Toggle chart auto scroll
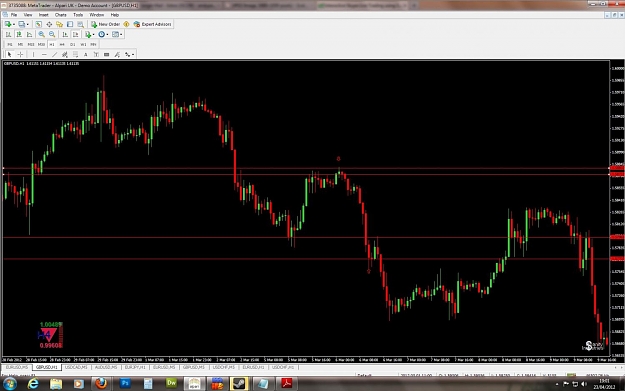This screenshot has width=625, height=391. coord(65,34)
